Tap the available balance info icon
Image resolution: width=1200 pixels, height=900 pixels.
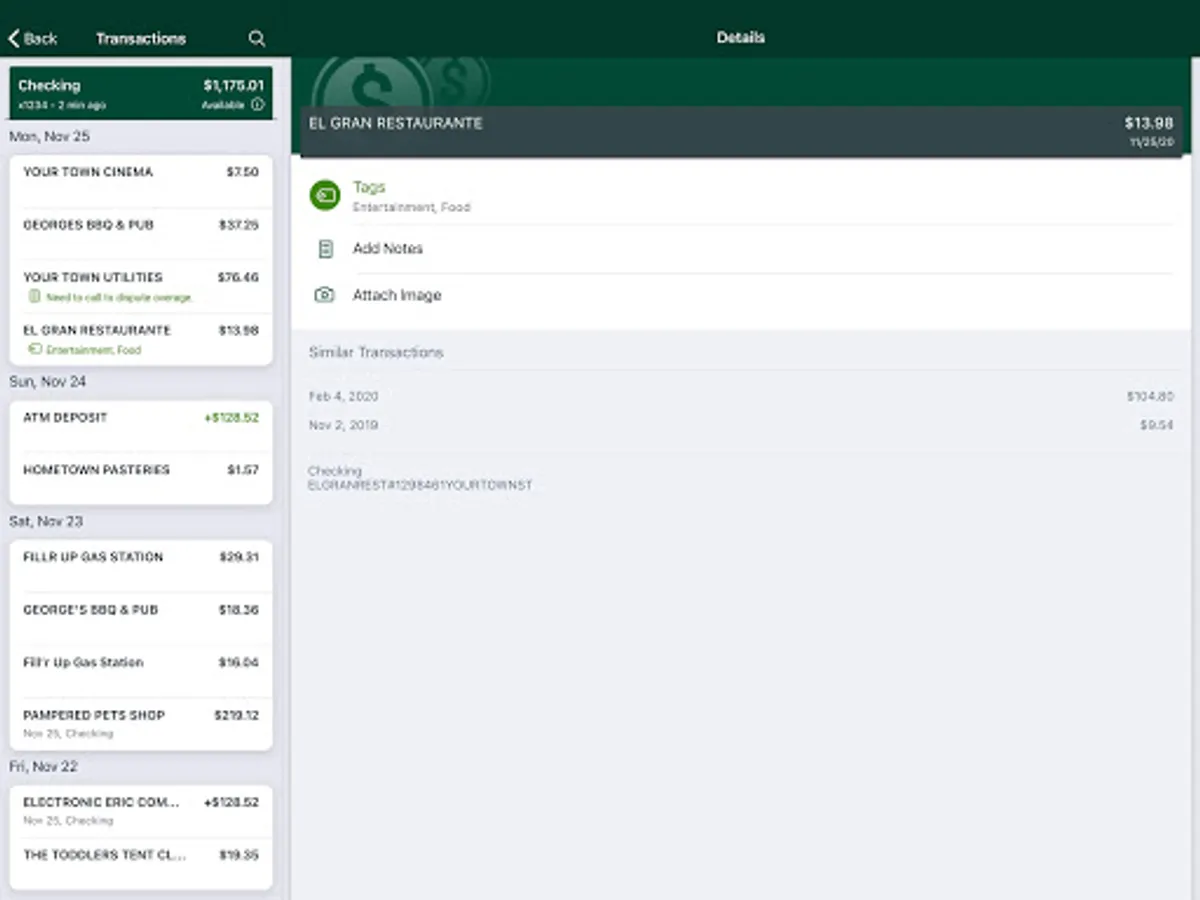pyautogui.click(x=258, y=105)
